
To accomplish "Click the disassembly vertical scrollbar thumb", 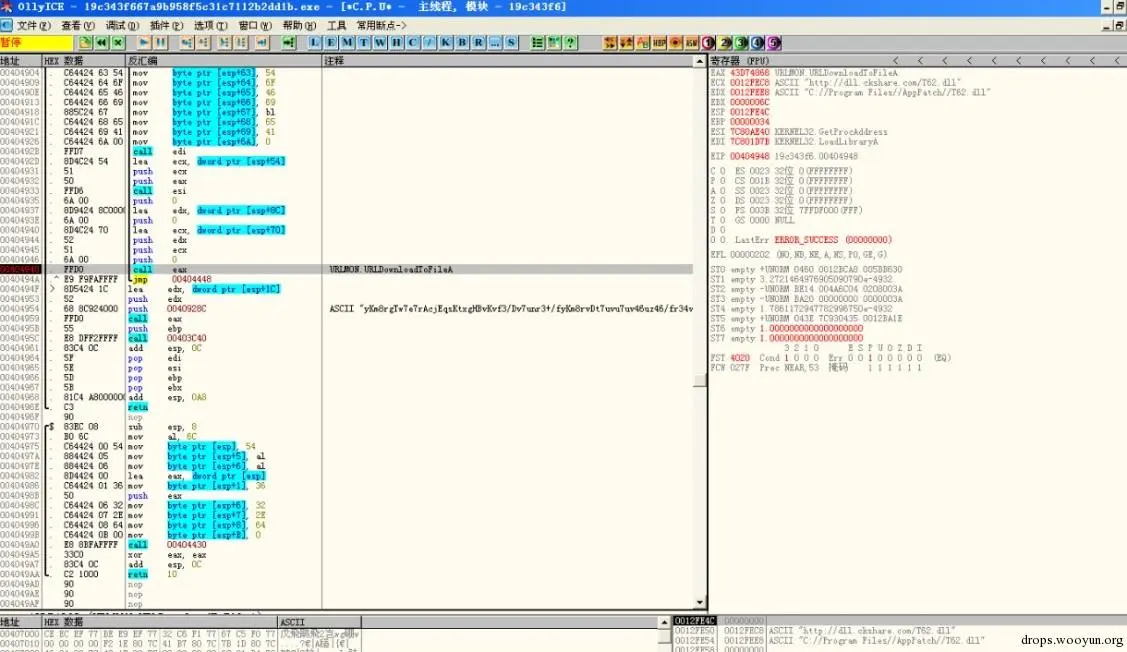I will 699,381.
